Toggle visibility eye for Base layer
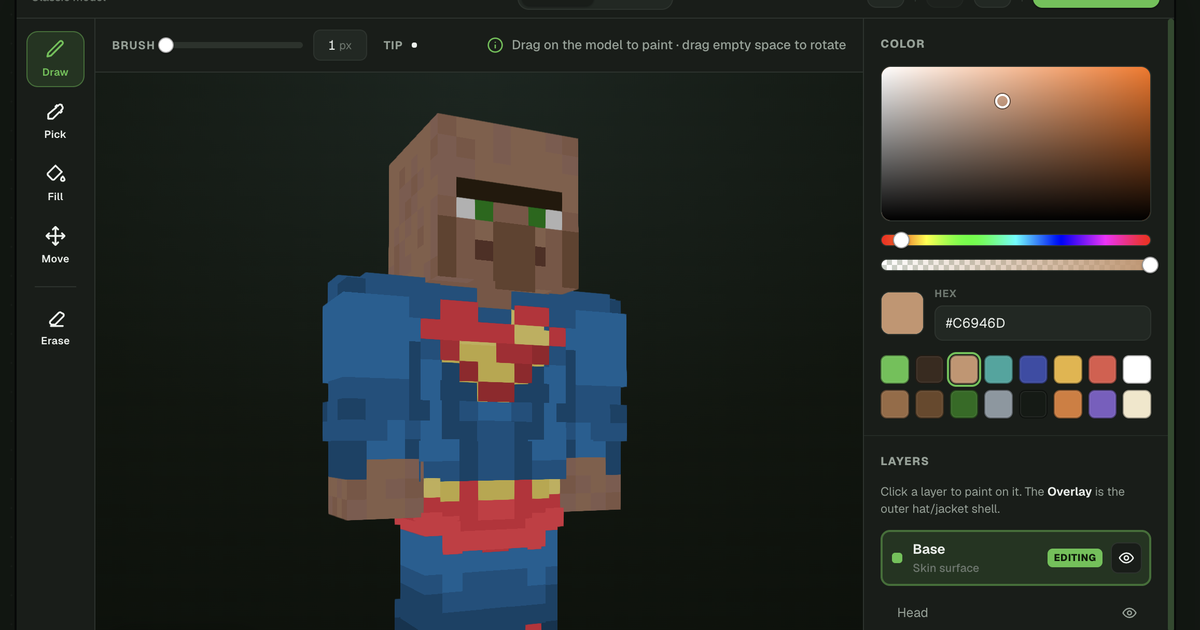This screenshot has width=1200, height=630. pos(1126,558)
